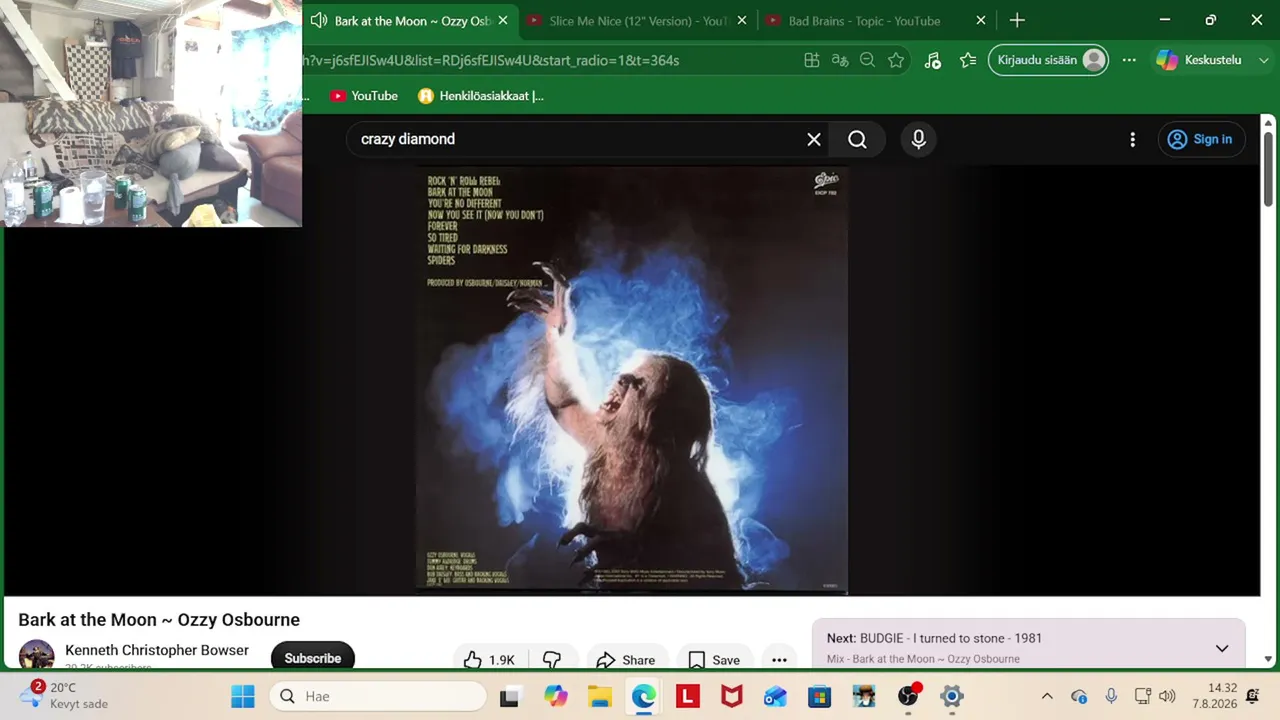Open the Windows Start menu
Image resolution: width=1280 pixels, height=720 pixels.
click(x=243, y=696)
